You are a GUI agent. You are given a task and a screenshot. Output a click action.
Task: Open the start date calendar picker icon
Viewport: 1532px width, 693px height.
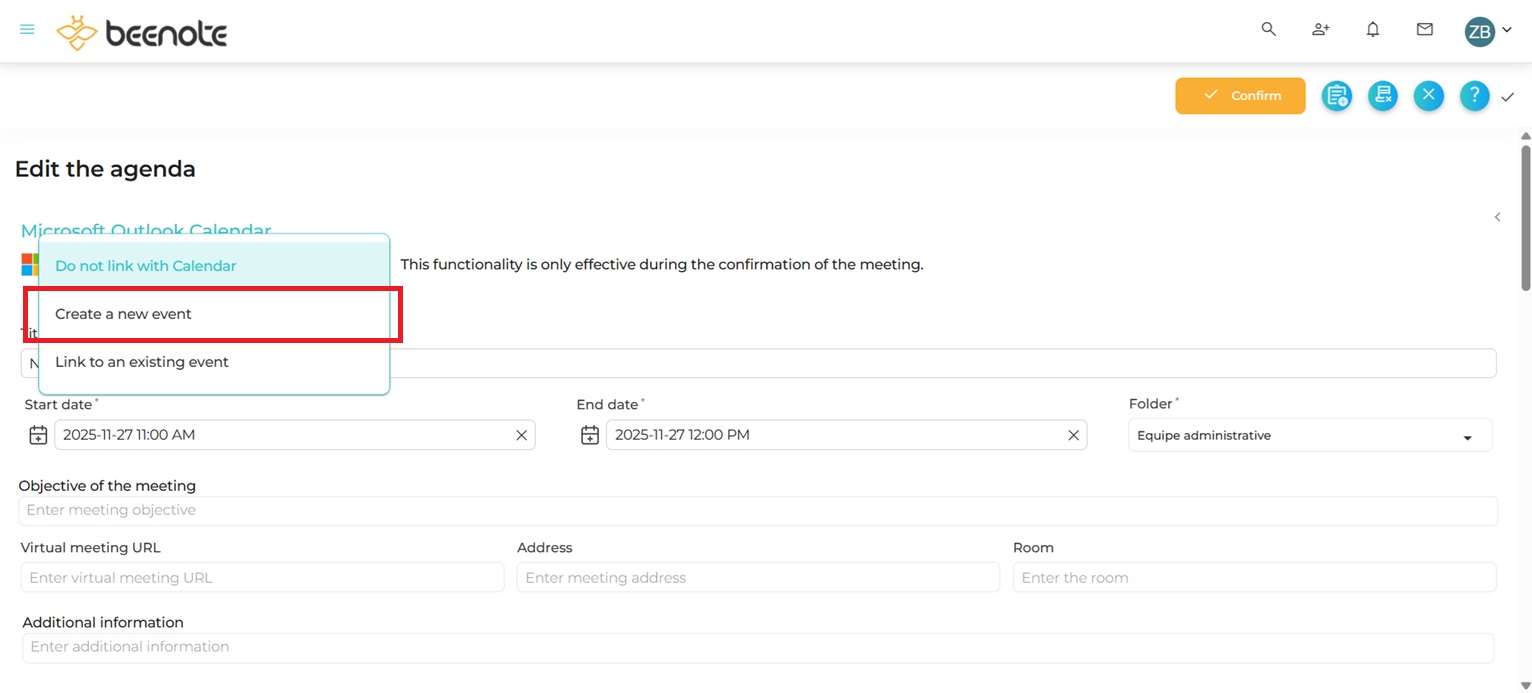(x=38, y=435)
